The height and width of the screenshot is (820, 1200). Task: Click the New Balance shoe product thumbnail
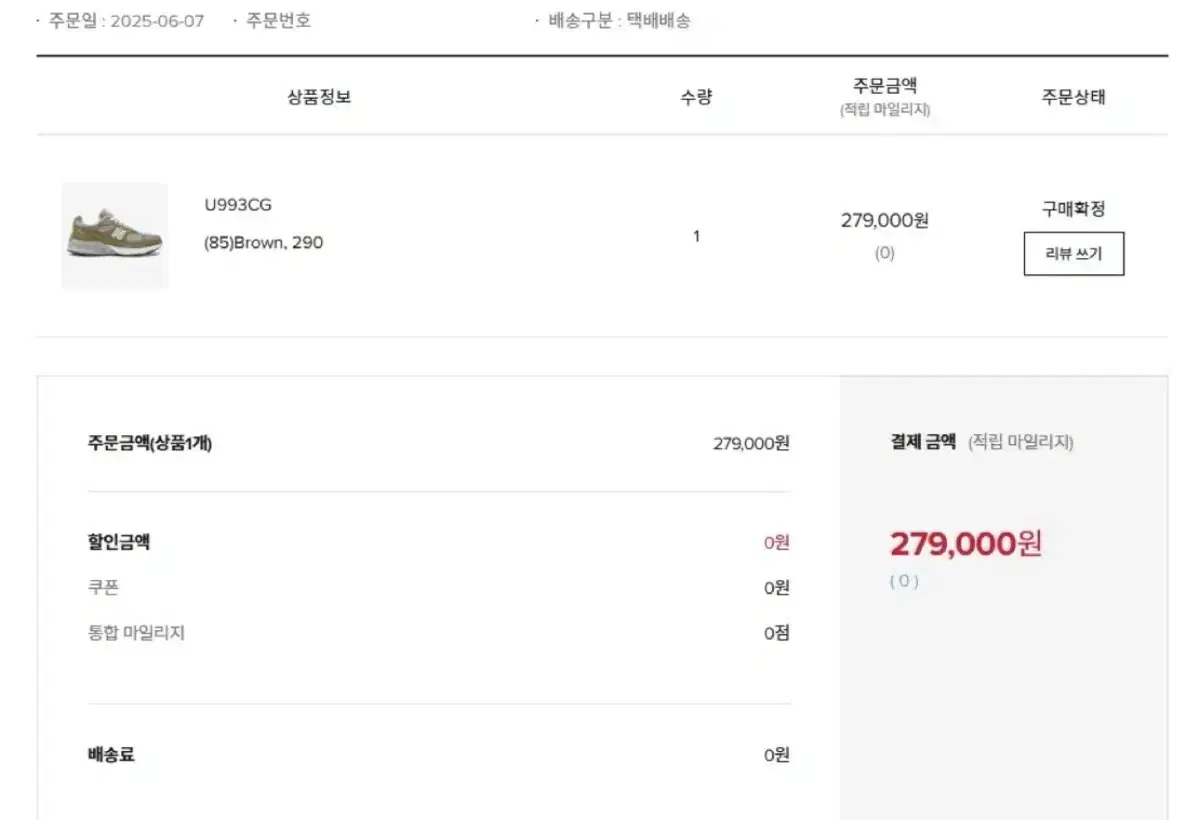pyautogui.click(x=115, y=236)
